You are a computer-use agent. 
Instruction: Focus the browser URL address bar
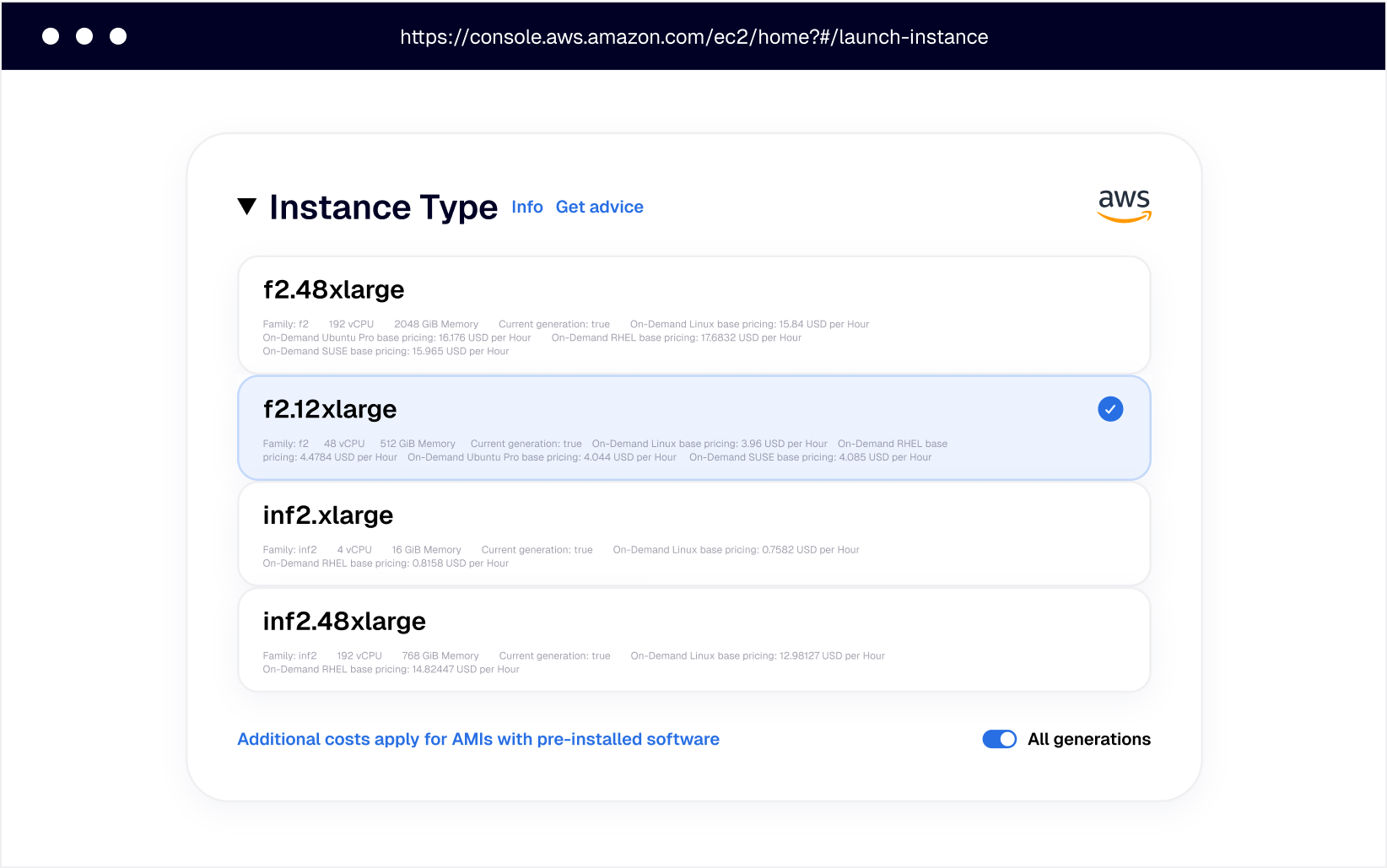(x=693, y=37)
